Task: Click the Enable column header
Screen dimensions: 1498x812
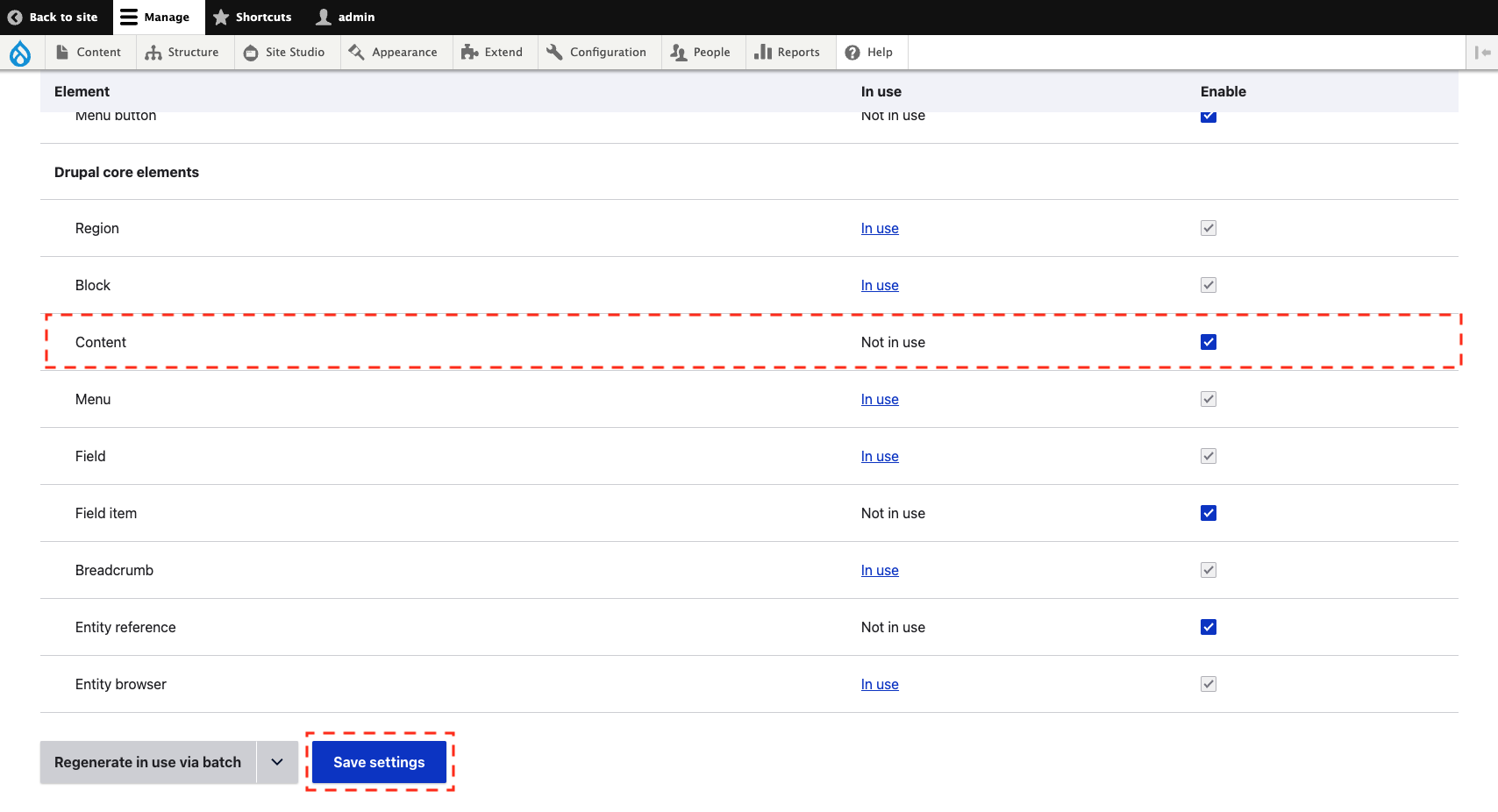Action: [x=1223, y=91]
